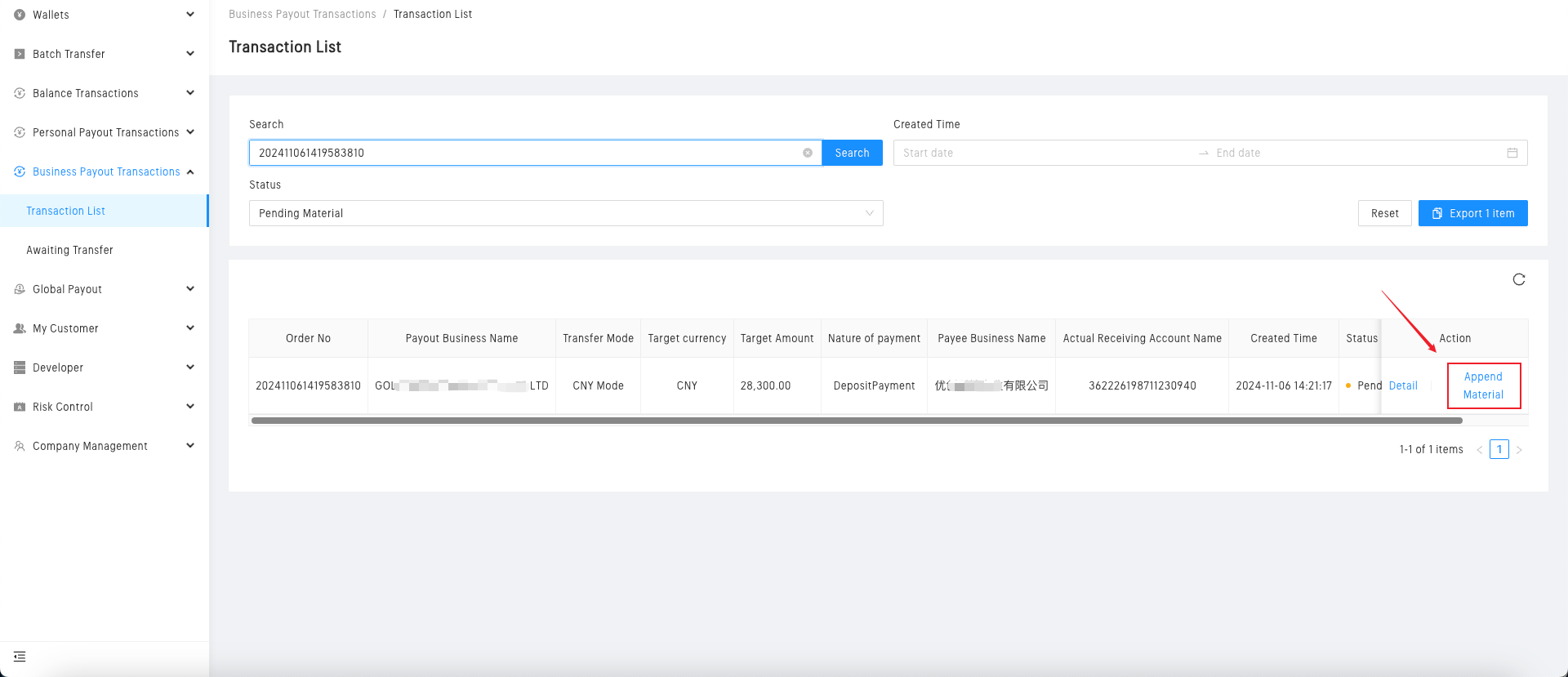
Task: Click the Personal Payout Transactions icon
Action: pos(20,132)
